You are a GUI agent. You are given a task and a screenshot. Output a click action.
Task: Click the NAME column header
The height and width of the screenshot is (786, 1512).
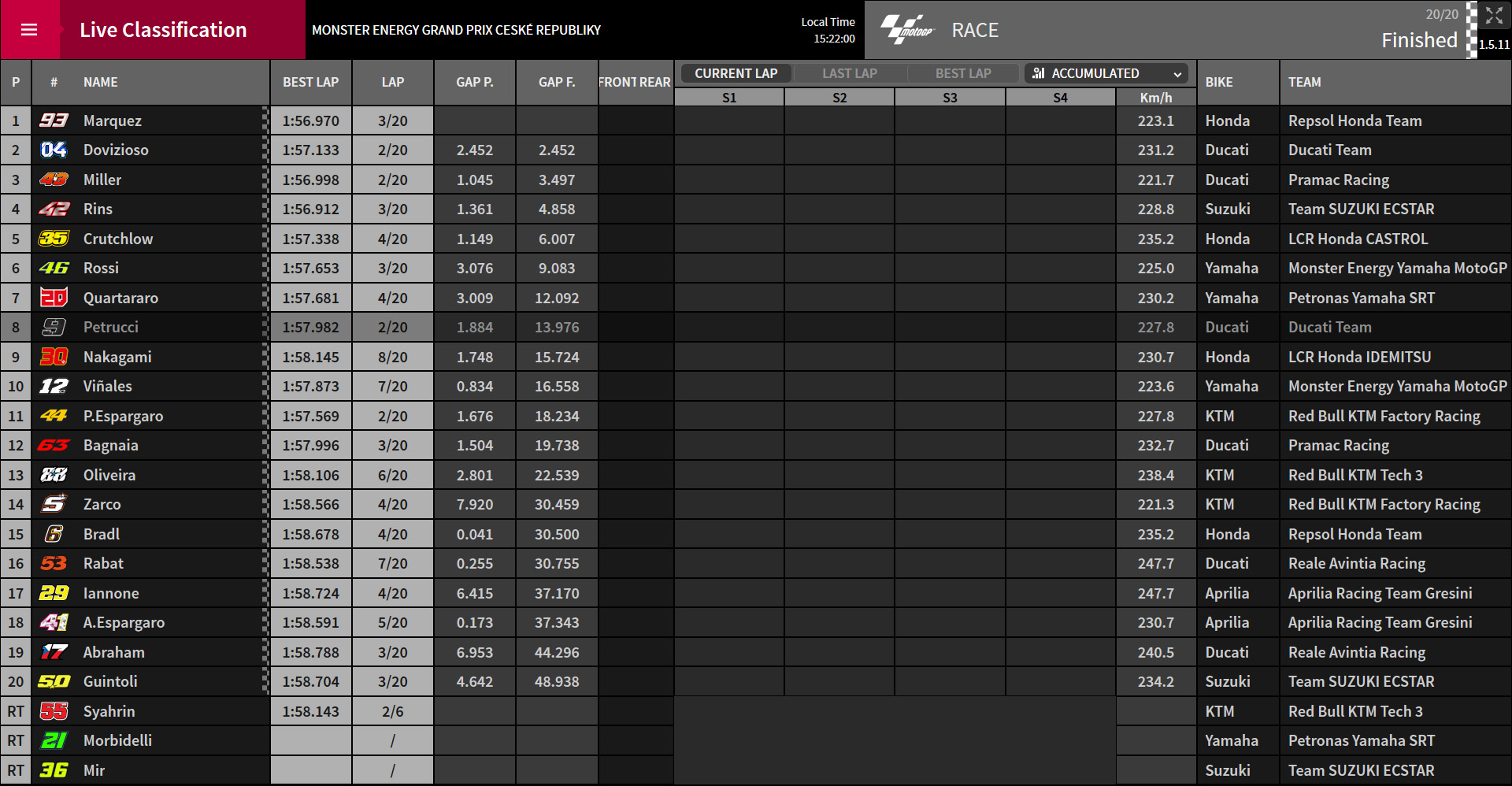(100, 82)
